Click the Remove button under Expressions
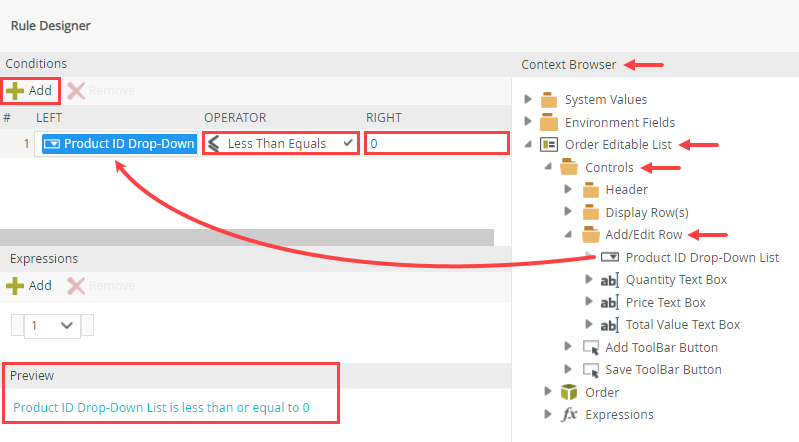This screenshot has width=799, height=442. pyautogui.click(x=101, y=285)
